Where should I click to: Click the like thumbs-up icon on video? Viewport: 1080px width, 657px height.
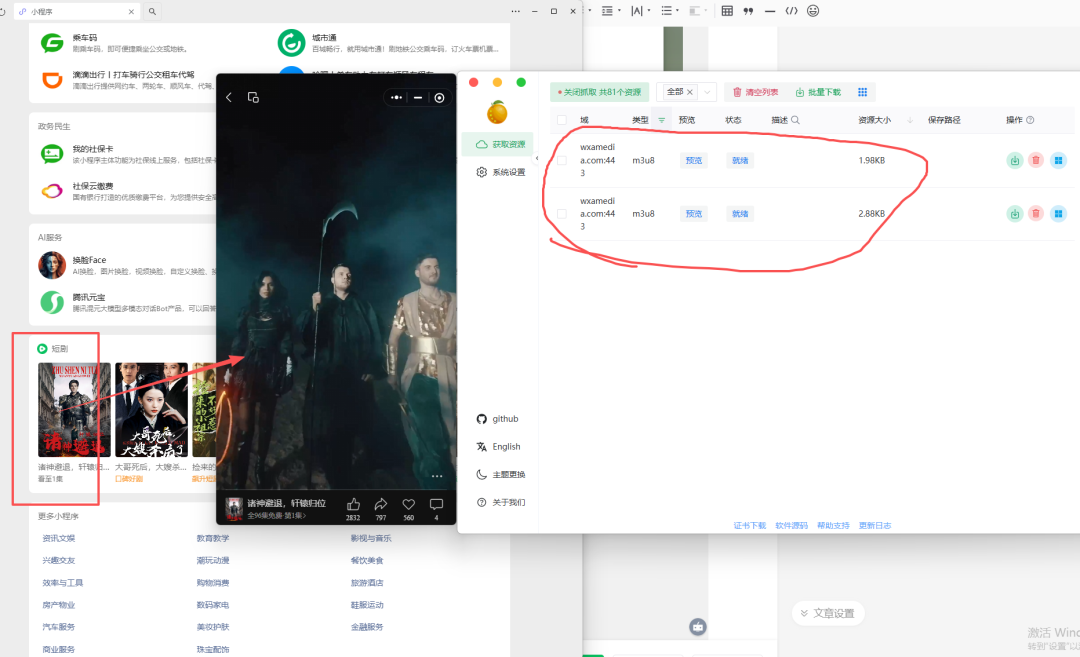click(x=353, y=505)
